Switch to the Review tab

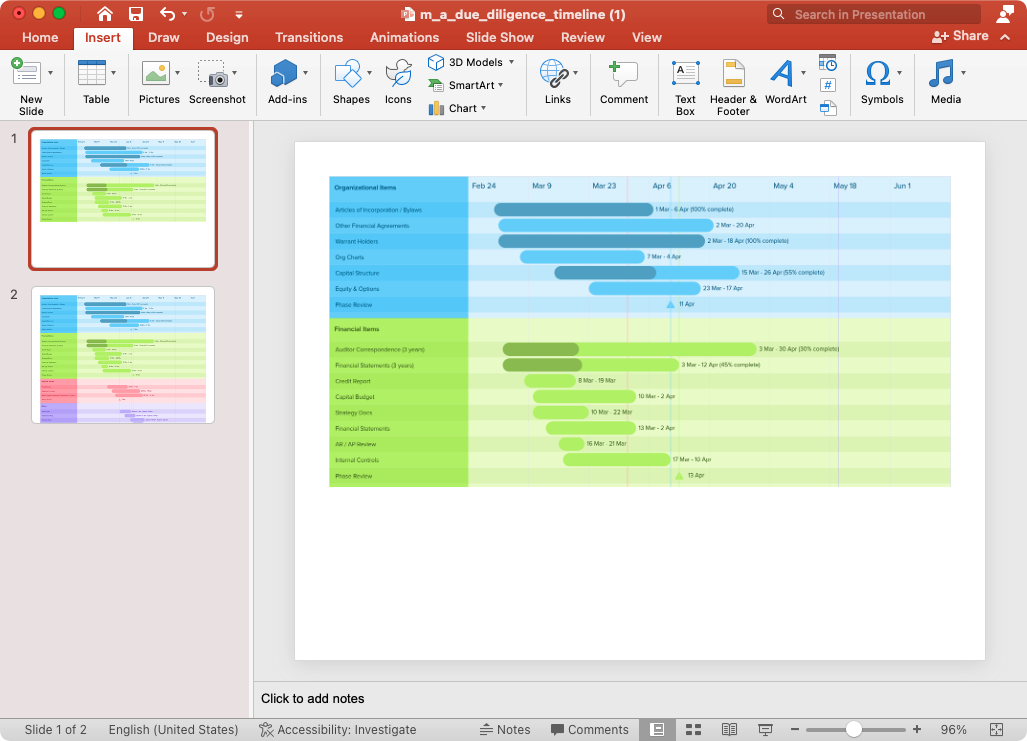pos(583,37)
